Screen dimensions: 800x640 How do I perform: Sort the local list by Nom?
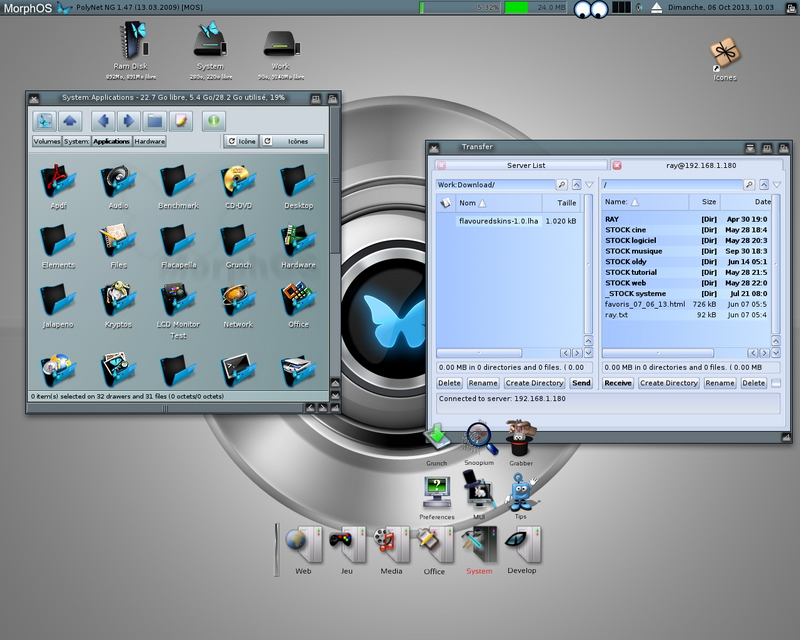pyautogui.click(x=497, y=203)
